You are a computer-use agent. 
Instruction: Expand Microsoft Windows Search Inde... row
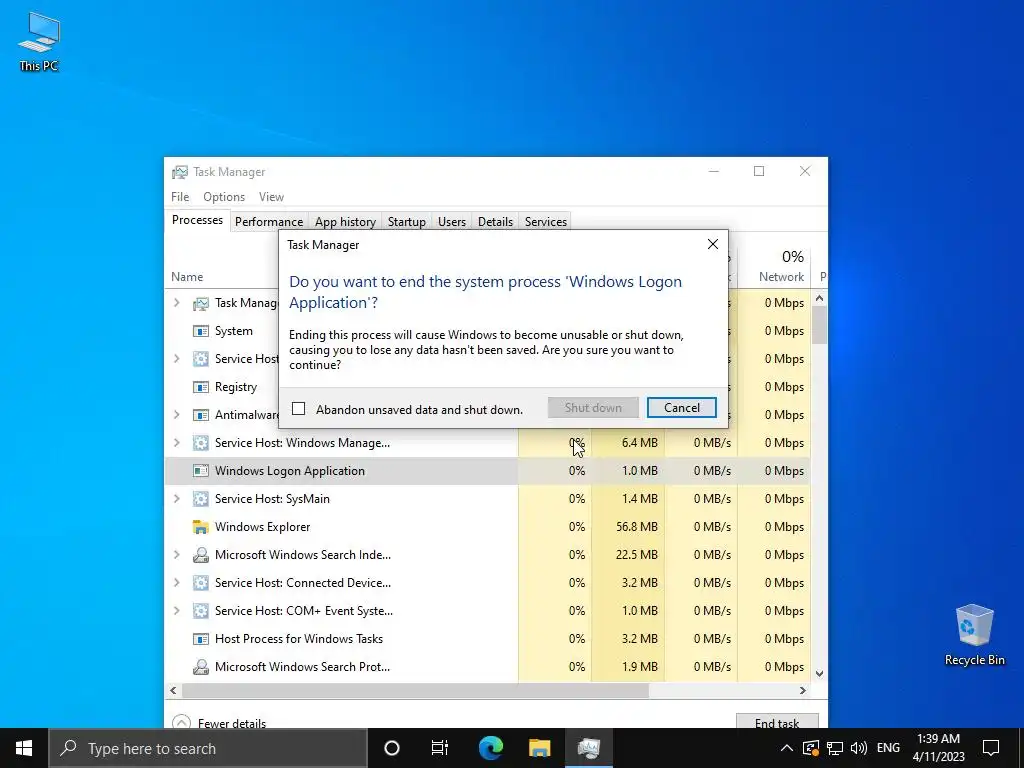tap(176, 555)
